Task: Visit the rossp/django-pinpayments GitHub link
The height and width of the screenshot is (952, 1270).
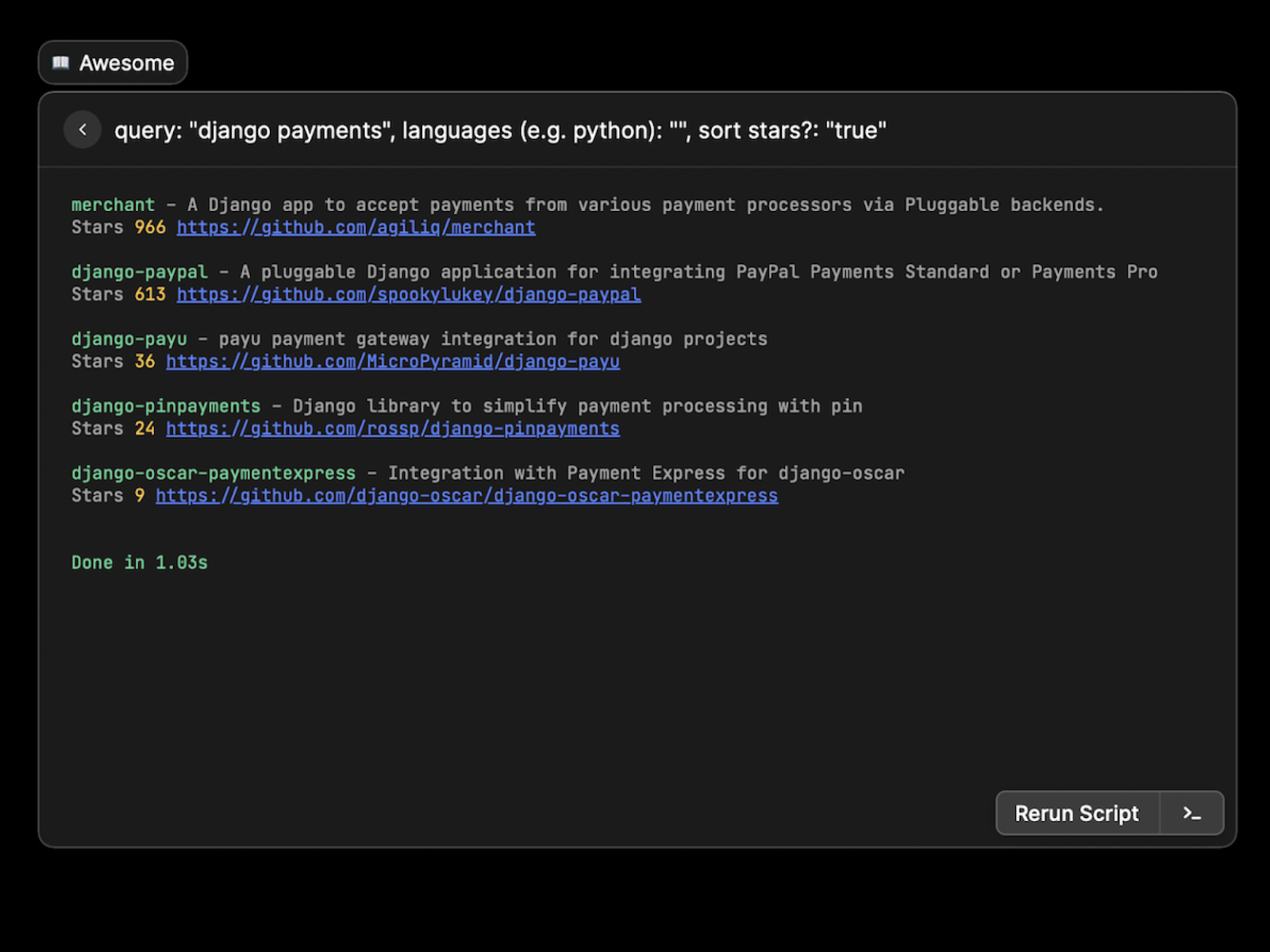Action: [x=392, y=428]
